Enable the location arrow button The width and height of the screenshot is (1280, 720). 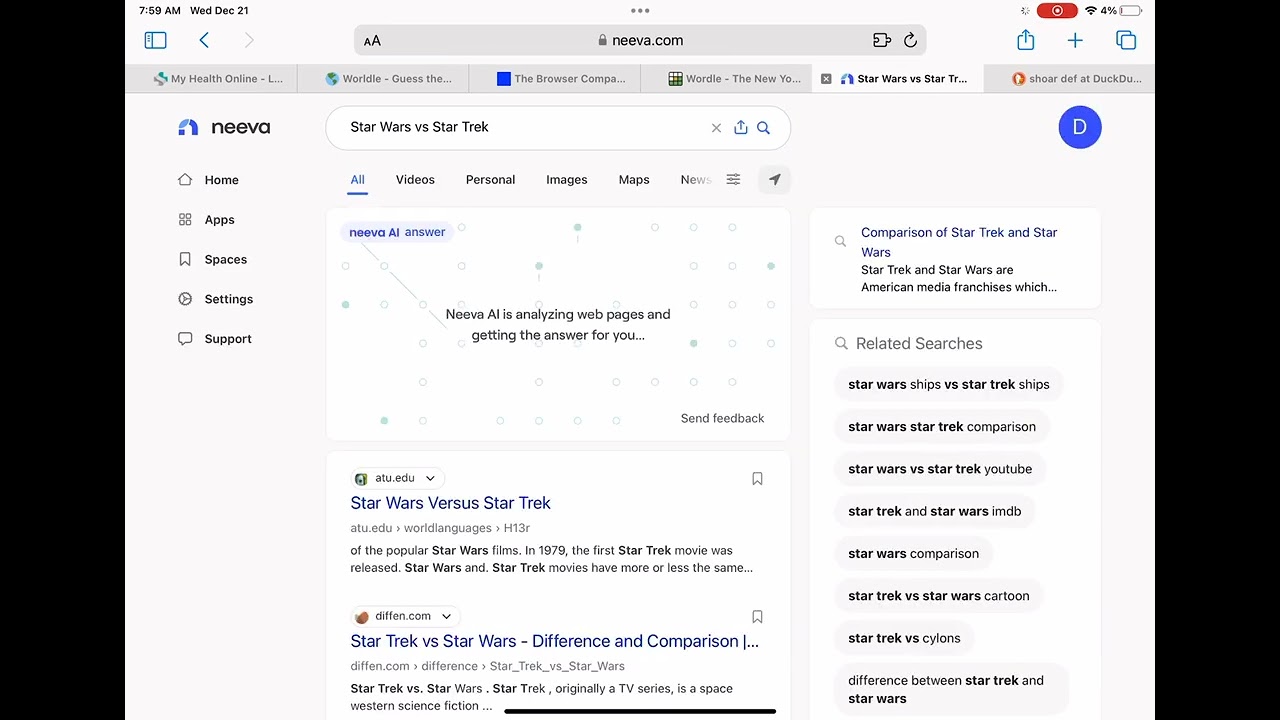tap(775, 180)
